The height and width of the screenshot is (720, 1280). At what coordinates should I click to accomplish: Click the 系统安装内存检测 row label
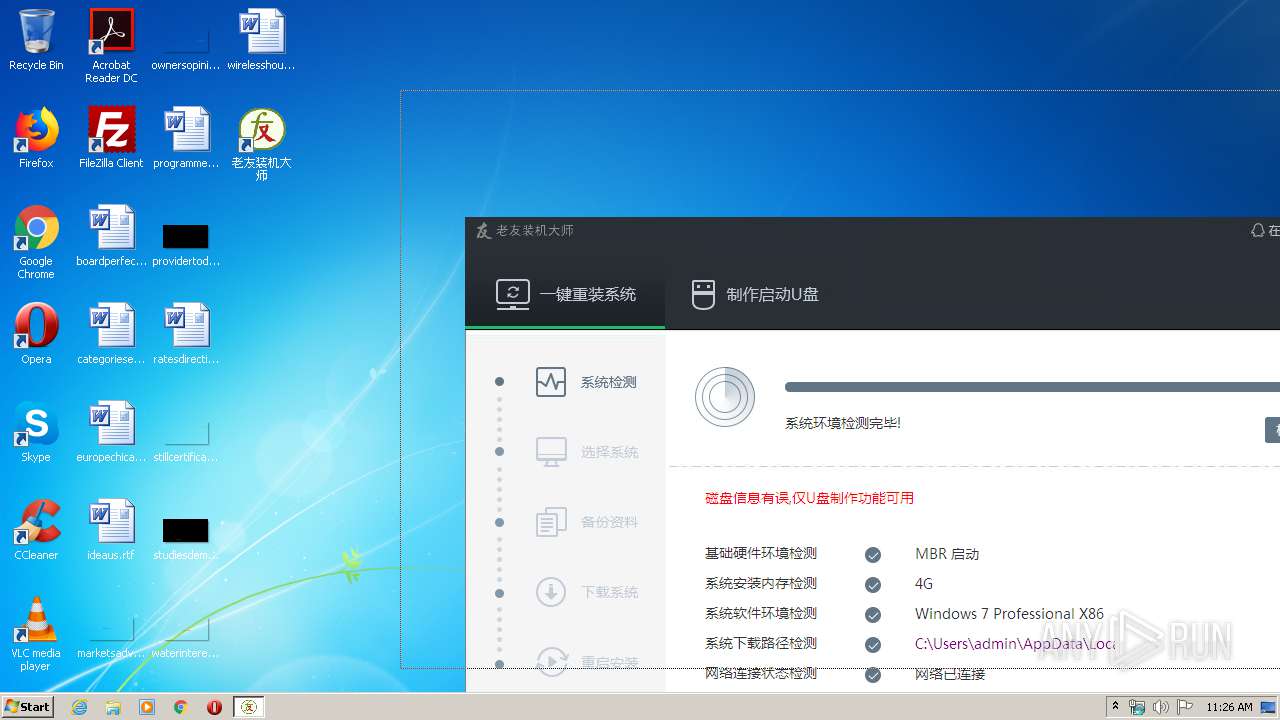[x=761, y=583]
